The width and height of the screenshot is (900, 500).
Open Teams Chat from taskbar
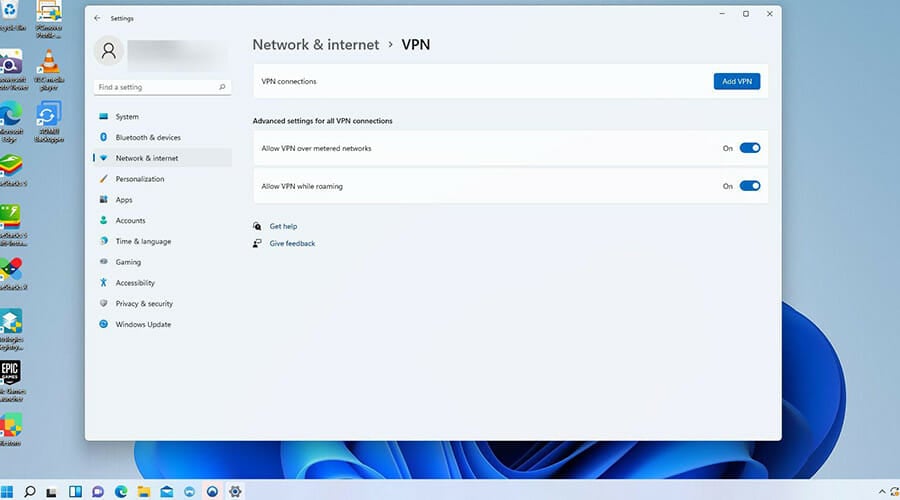[x=98, y=491]
